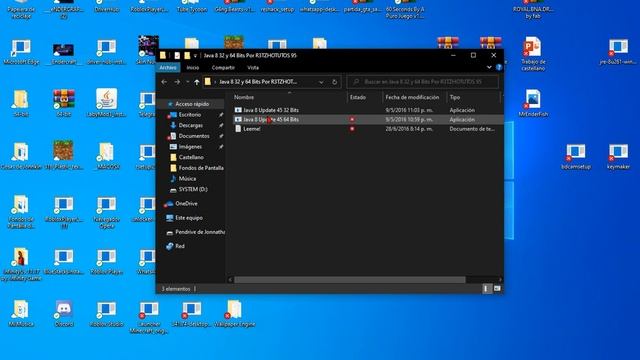Open the recent locations dropdown arrow
Image resolution: width=640 pixels, height=360 pixels.
187,82
